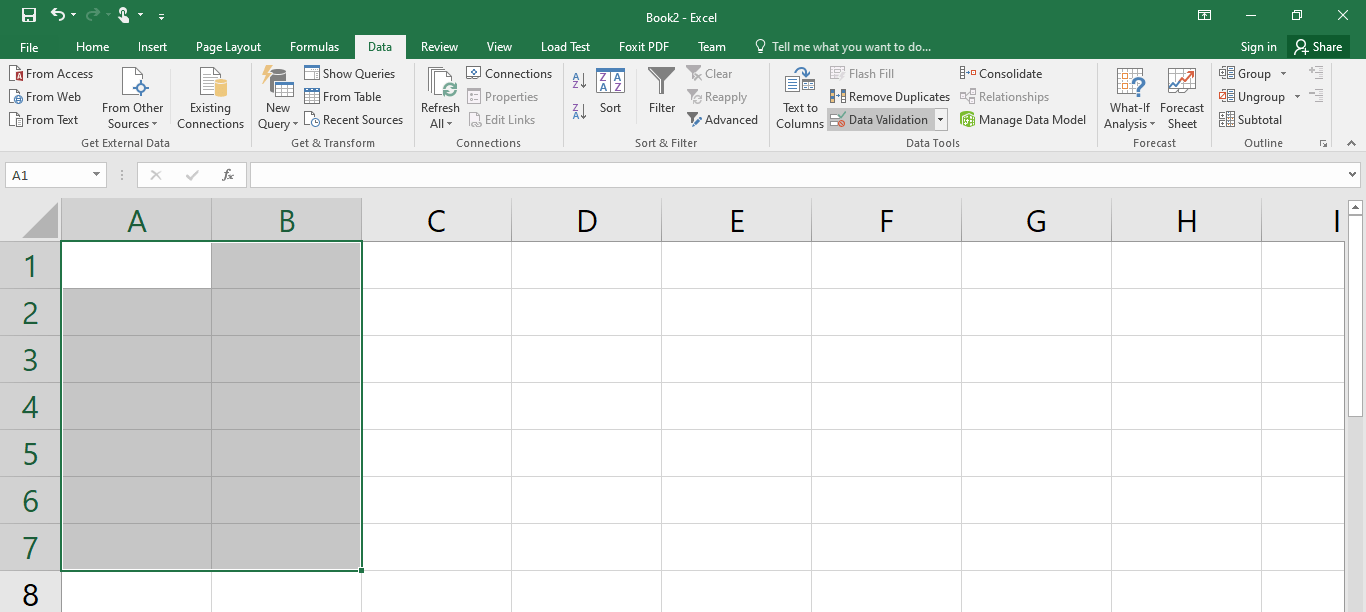Import data From Access
Viewport: 1366px width, 612px height.
pos(51,74)
